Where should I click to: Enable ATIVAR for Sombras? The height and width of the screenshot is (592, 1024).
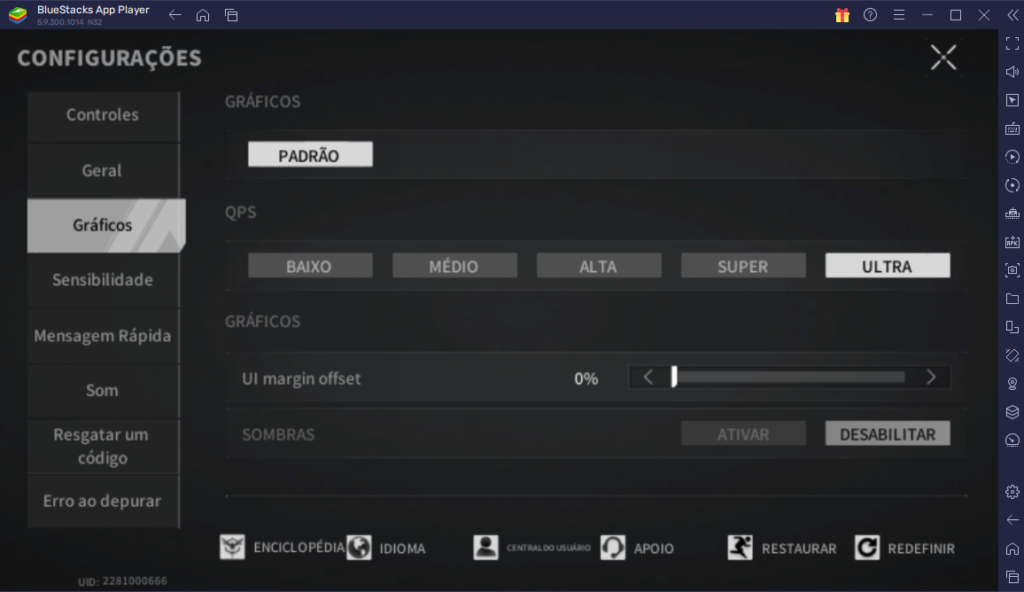click(743, 433)
